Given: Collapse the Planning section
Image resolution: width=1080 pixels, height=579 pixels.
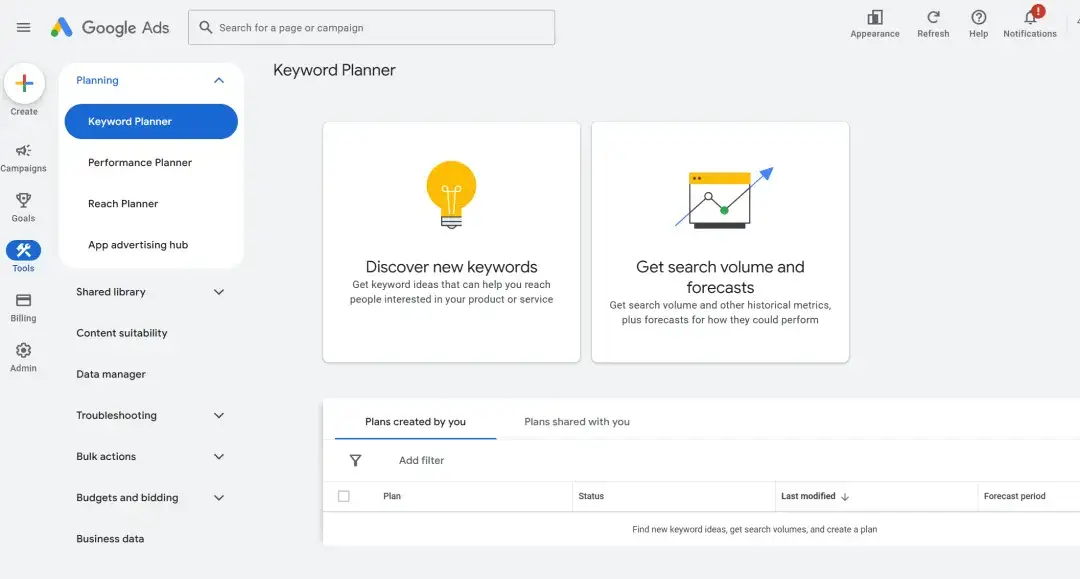Looking at the screenshot, I should point(219,81).
